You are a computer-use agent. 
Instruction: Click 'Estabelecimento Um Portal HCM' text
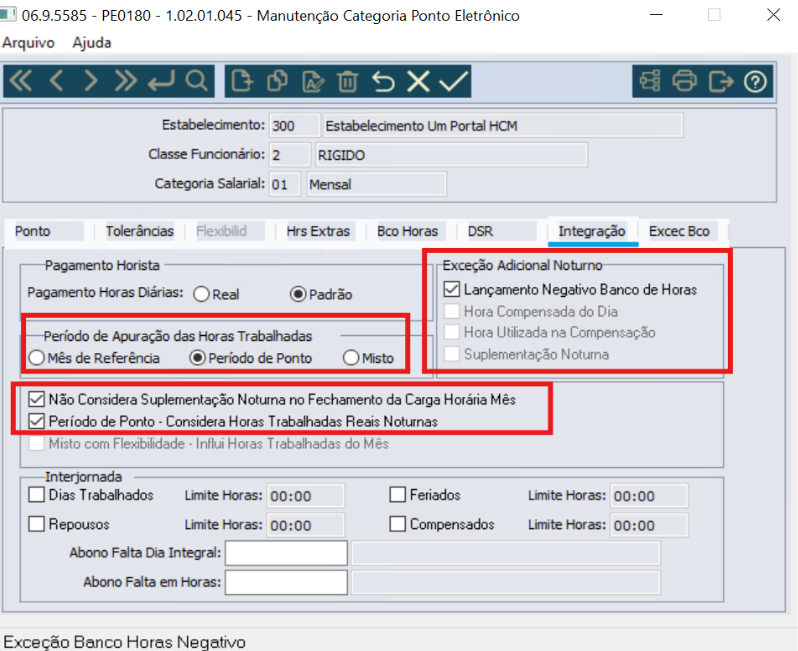pyautogui.click(x=421, y=126)
